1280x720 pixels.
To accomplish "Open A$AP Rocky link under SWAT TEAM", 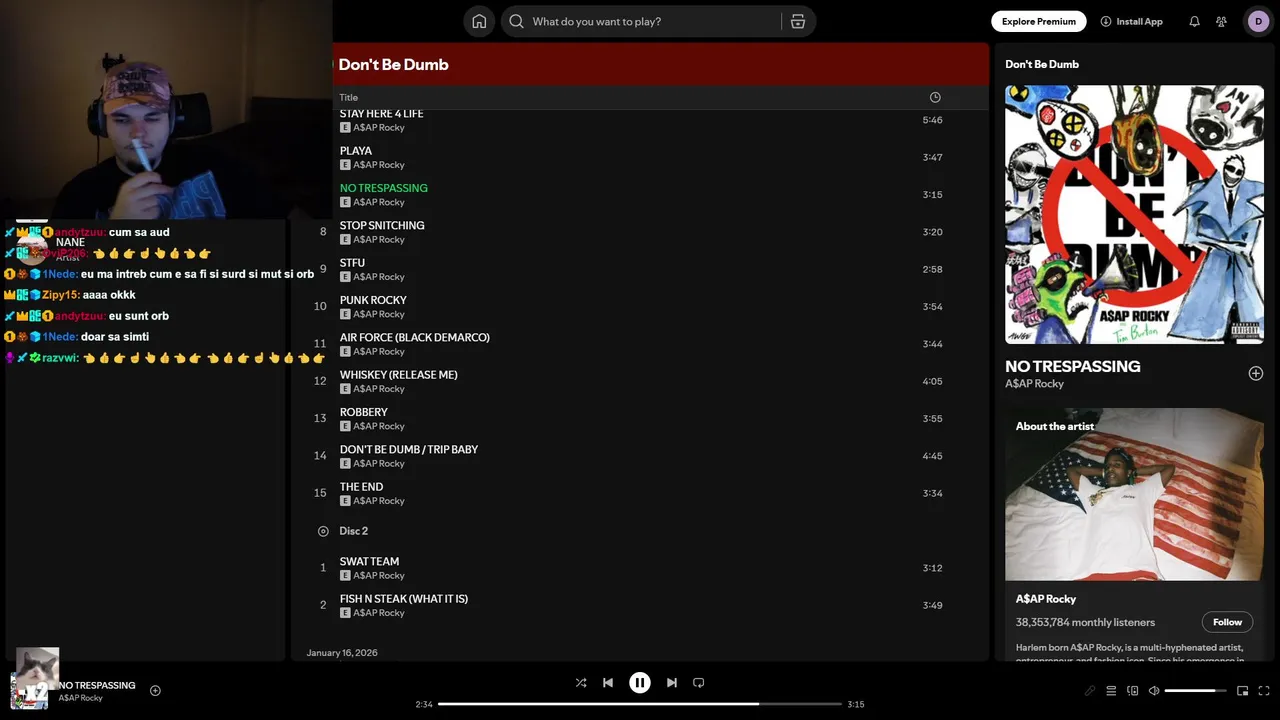I will (378, 575).
